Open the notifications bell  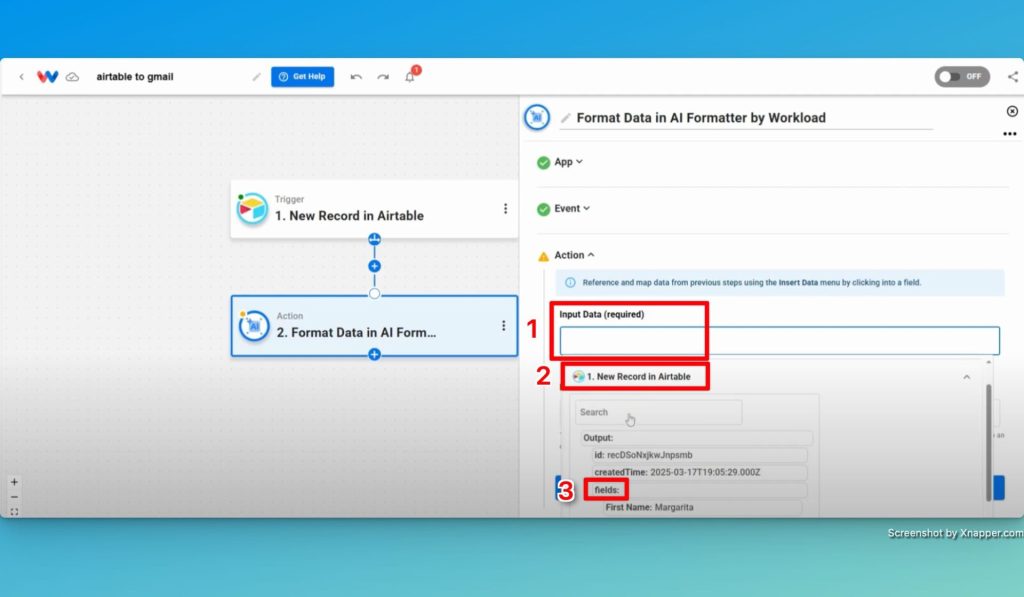pos(409,76)
